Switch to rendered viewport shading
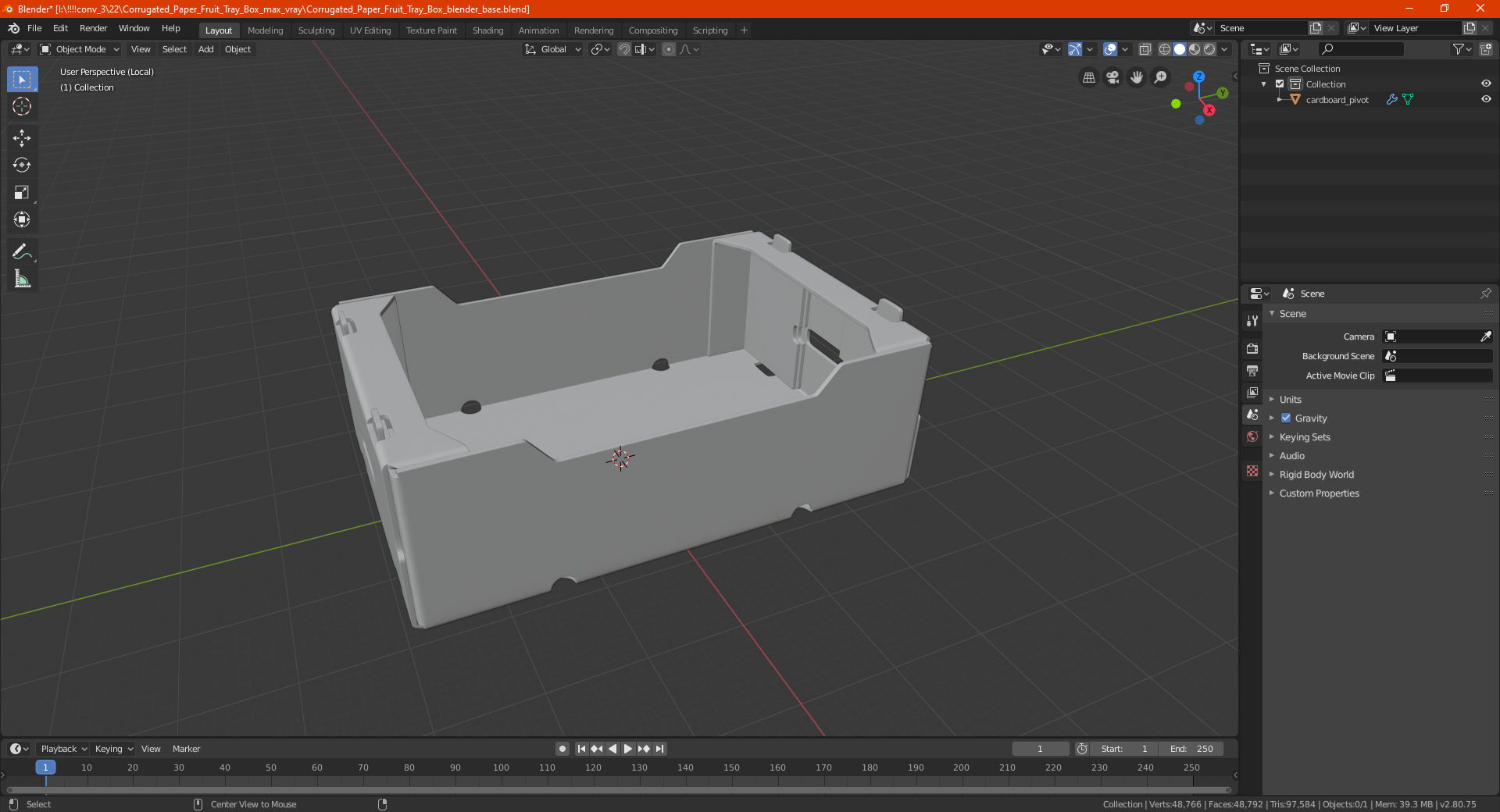Viewport: 1500px width, 812px height. (1209, 49)
